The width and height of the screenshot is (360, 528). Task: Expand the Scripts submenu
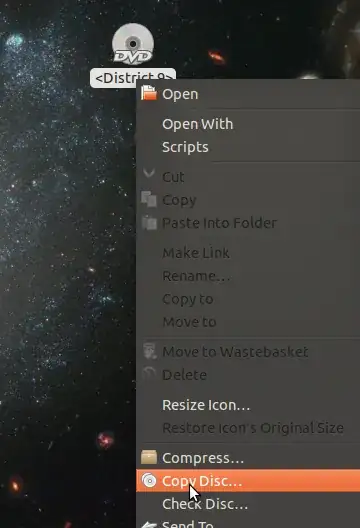248,147
